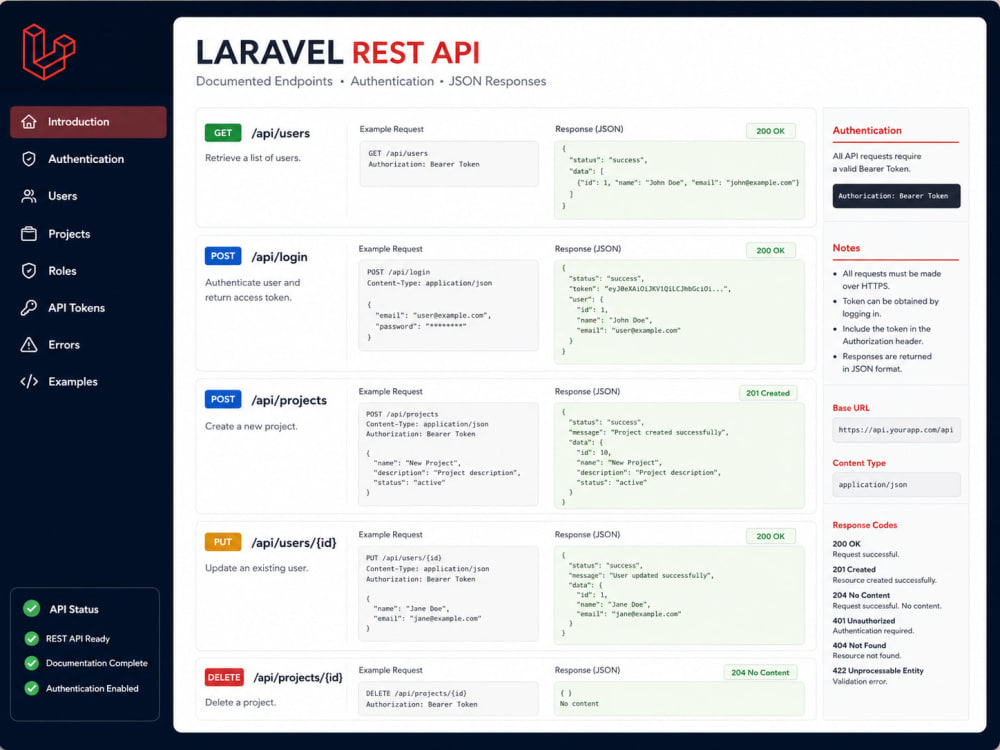Click the 'LARAVEL REST API' page title
This screenshot has height=750, width=1000.
click(x=337, y=52)
